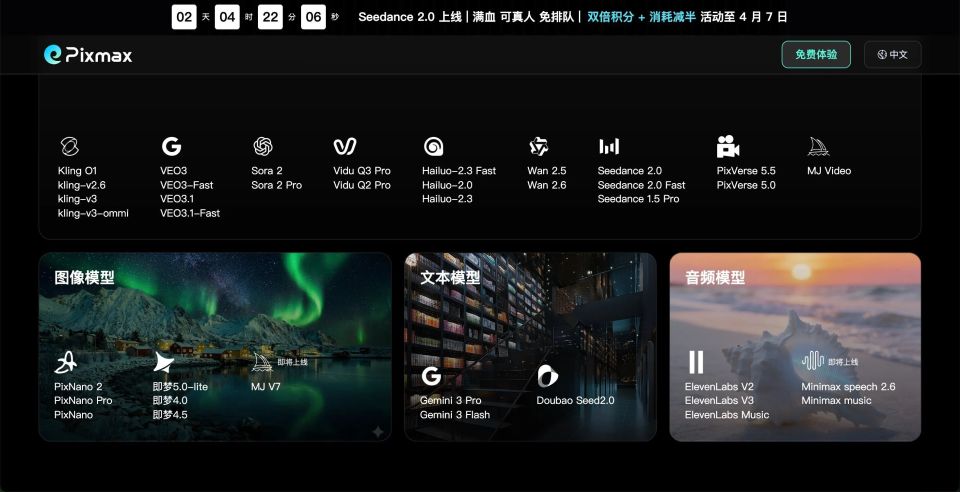This screenshot has height=492, width=960.
Task: Select the kling-v2.6 model
Action: pos(81,185)
